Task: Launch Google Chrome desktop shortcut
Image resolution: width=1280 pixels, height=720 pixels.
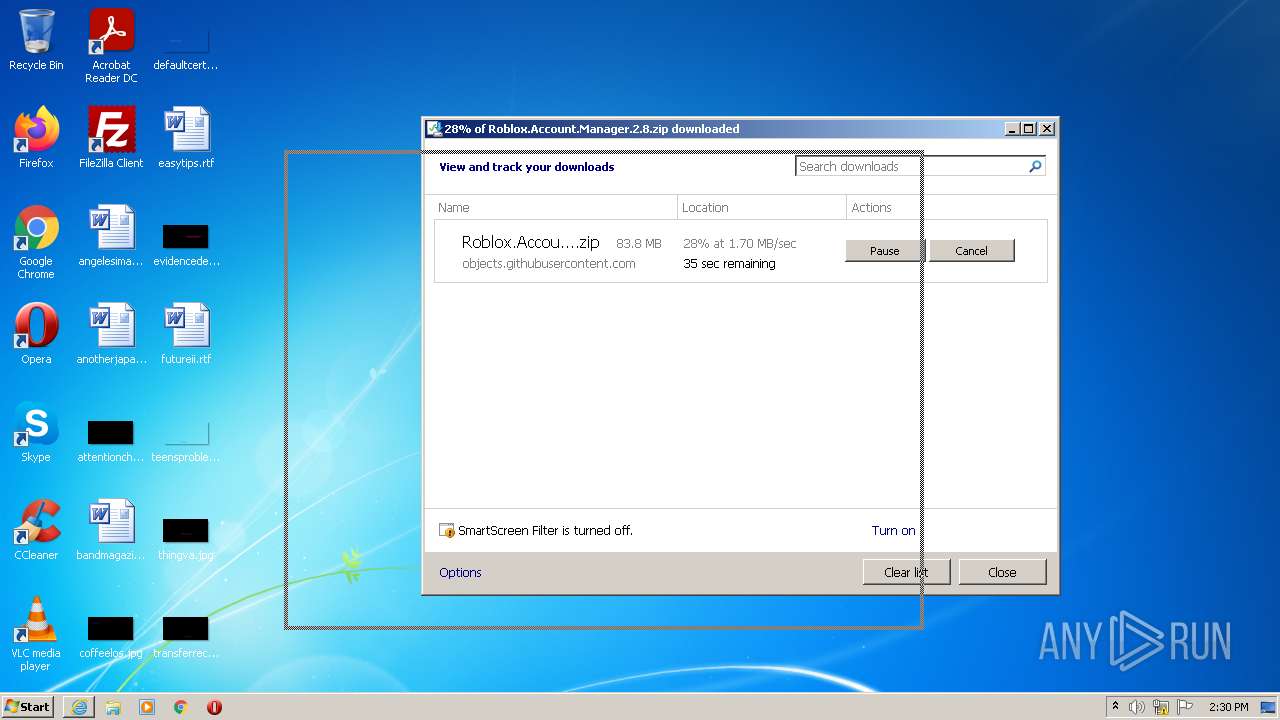Action: click(x=36, y=242)
